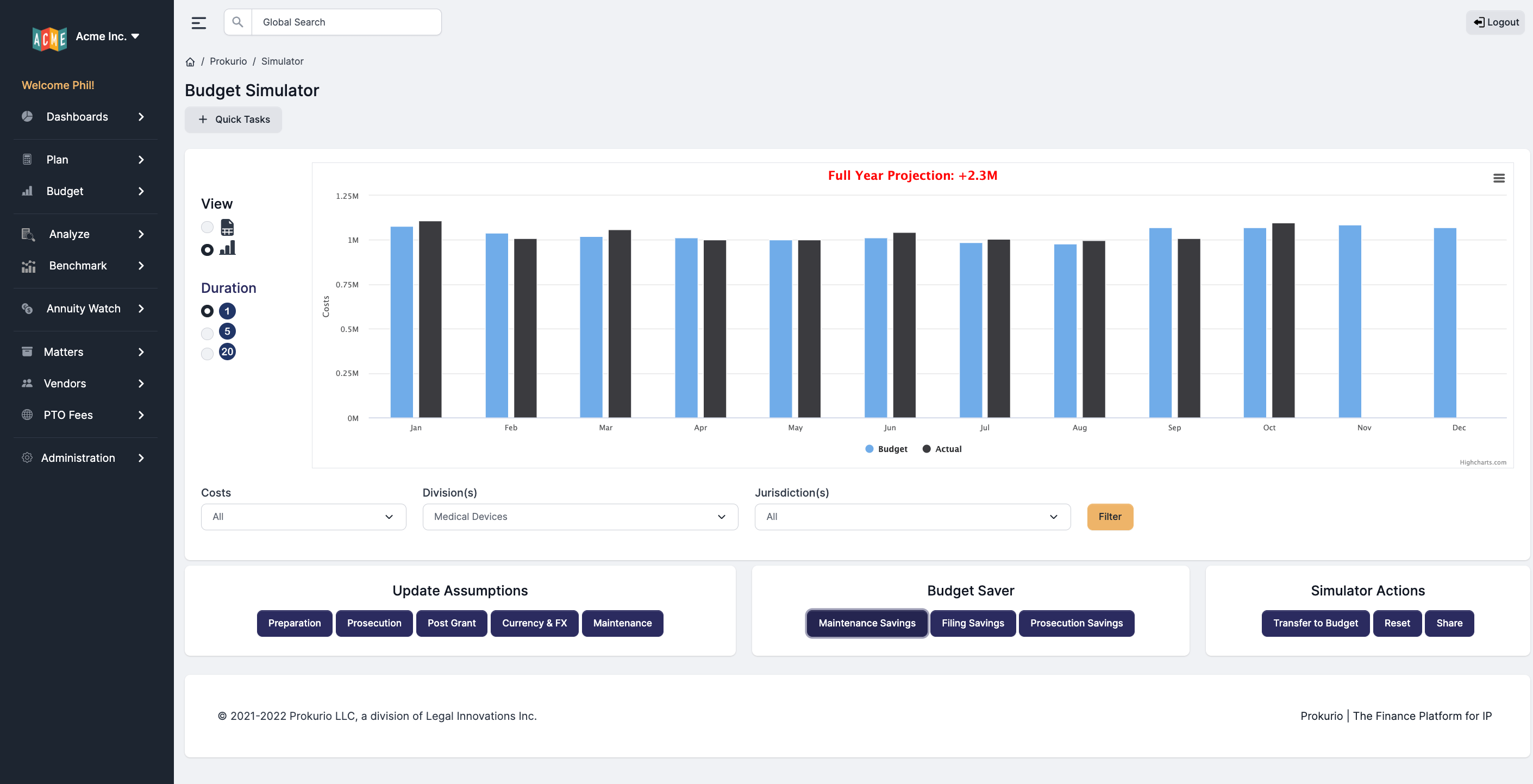The height and width of the screenshot is (784, 1533).
Task: Click the Filing Savings button
Action: click(972, 623)
